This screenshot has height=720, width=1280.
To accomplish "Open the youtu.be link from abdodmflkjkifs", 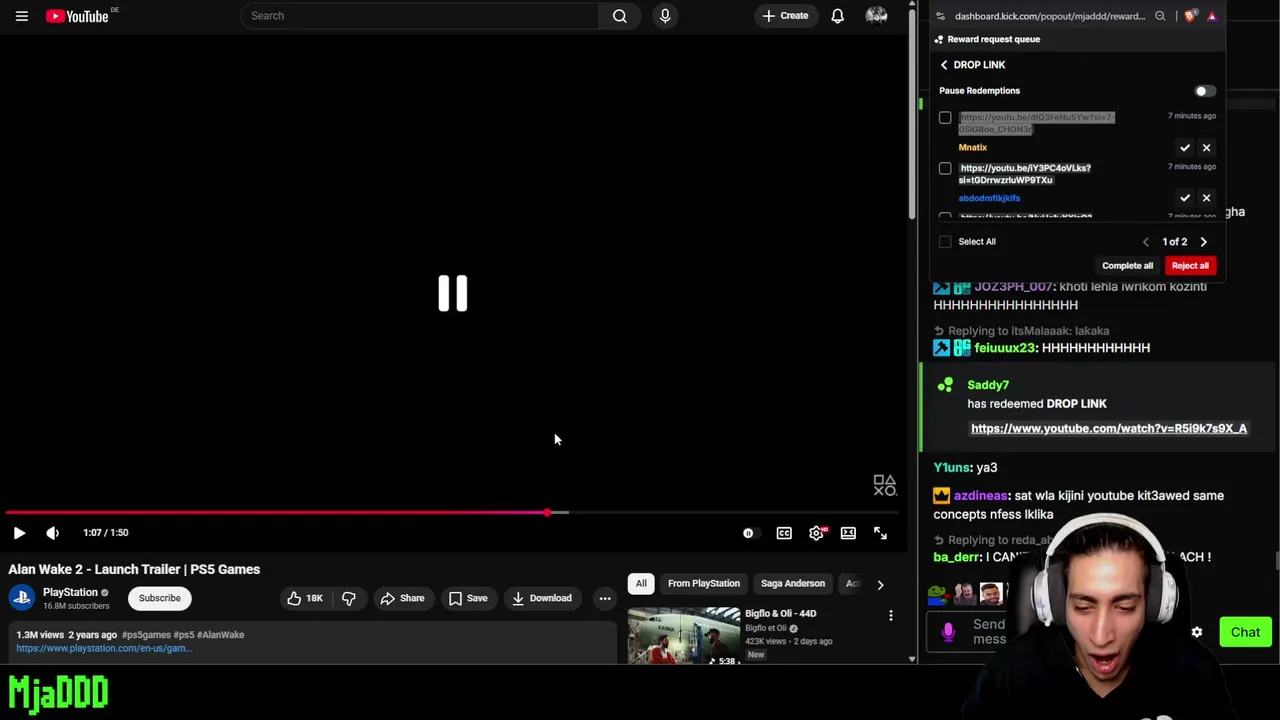I will tap(1025, 174).
